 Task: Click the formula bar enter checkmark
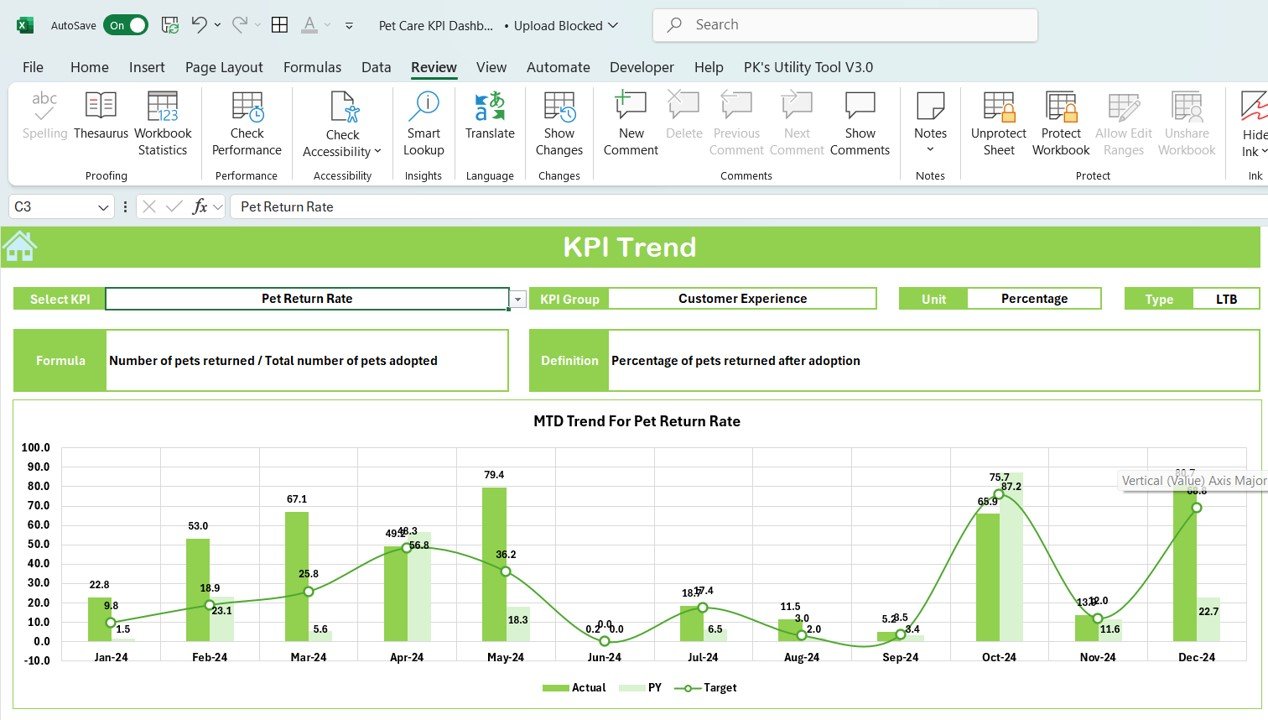click(x=174, y=206)
